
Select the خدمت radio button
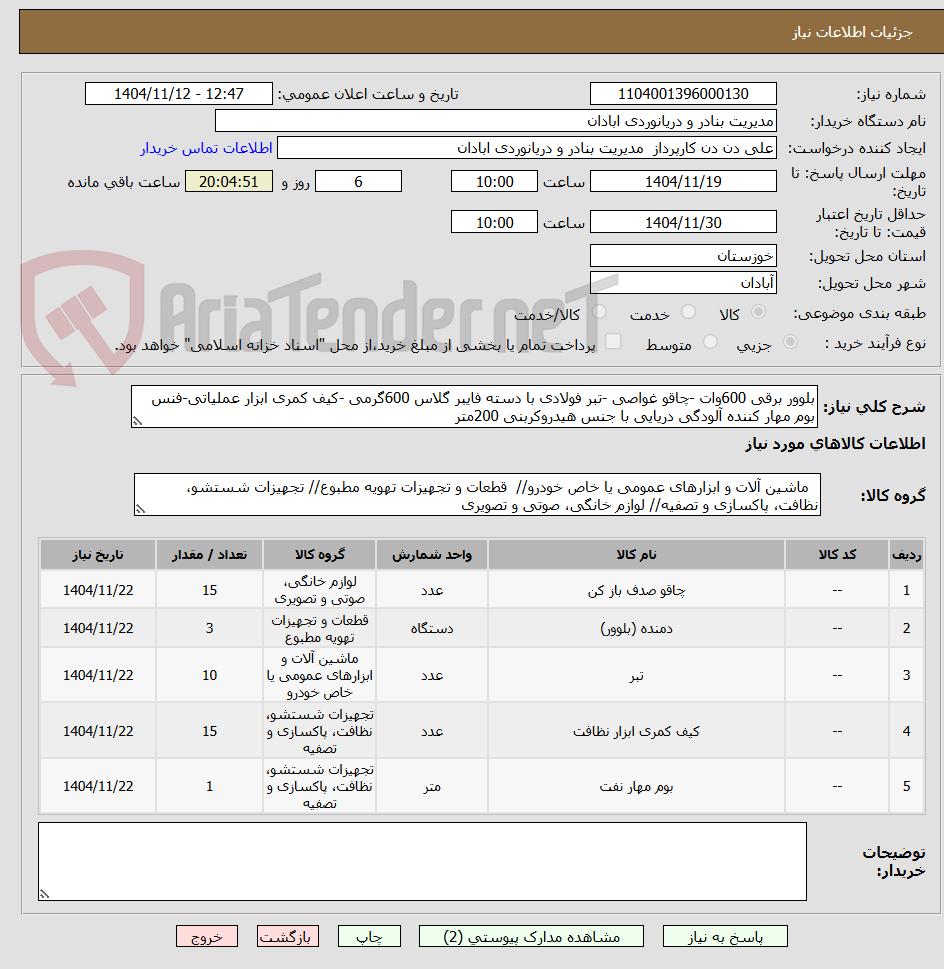(688, 312)
